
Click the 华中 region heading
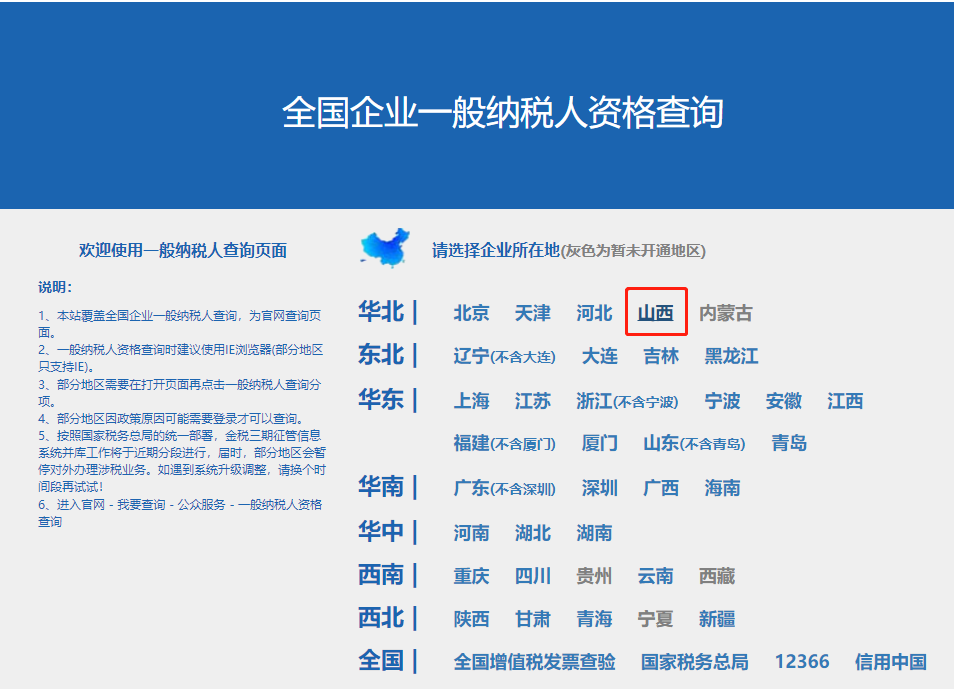coord(381,531)
